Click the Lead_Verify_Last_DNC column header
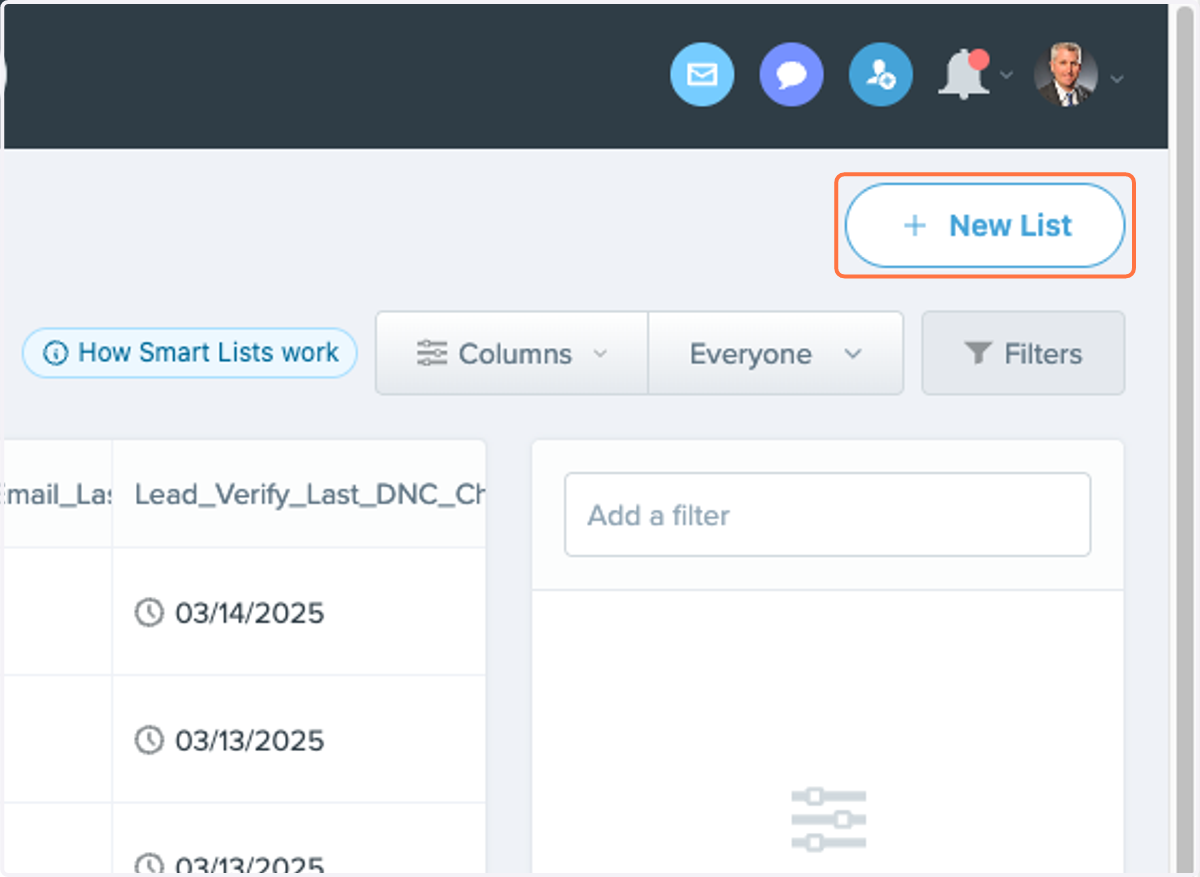Screen dimensions: 1200x877 click(x=299, y=494)
